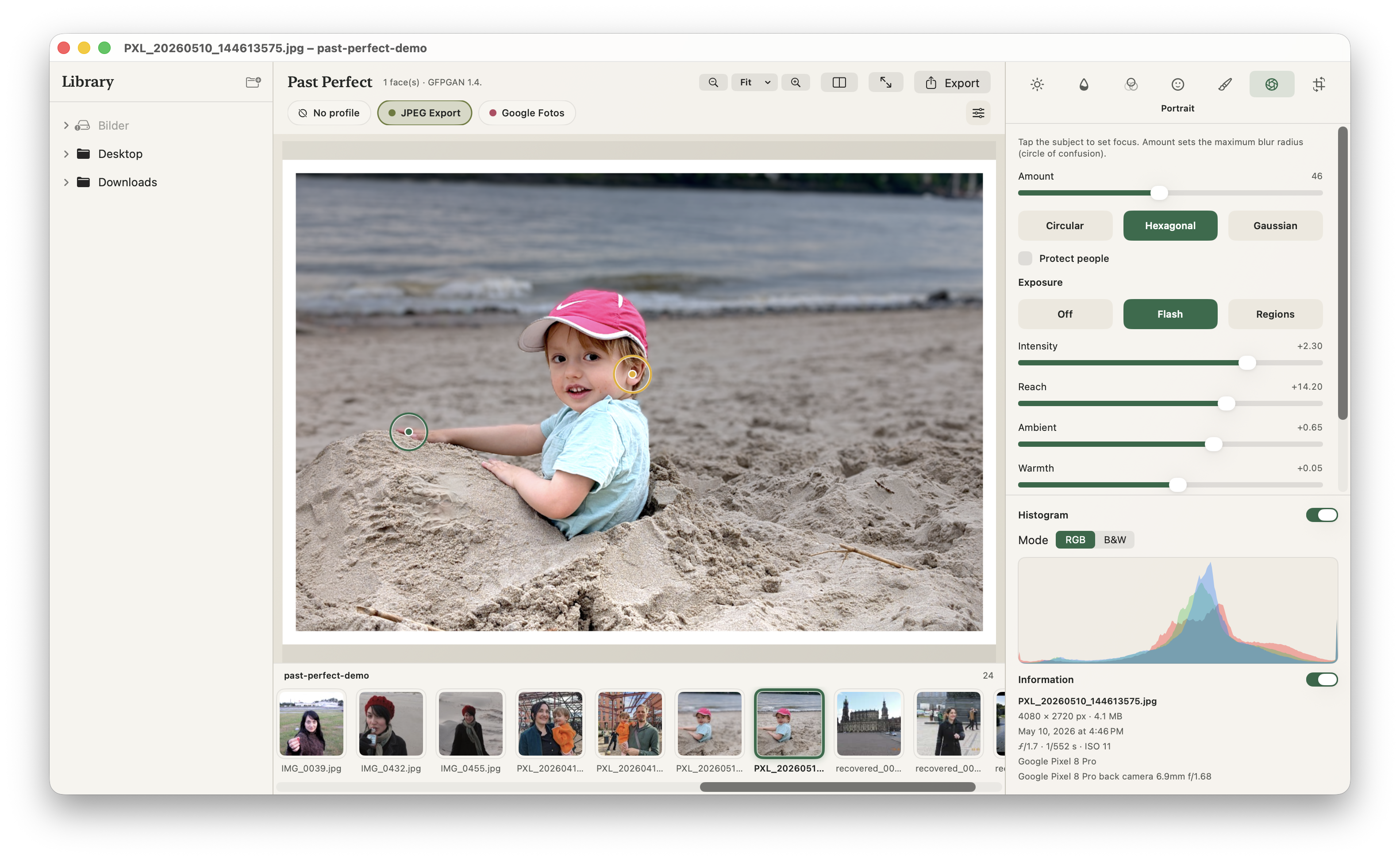Open the color droplet icon tab
1400x860 pixels.
[x=1084, y=84]
